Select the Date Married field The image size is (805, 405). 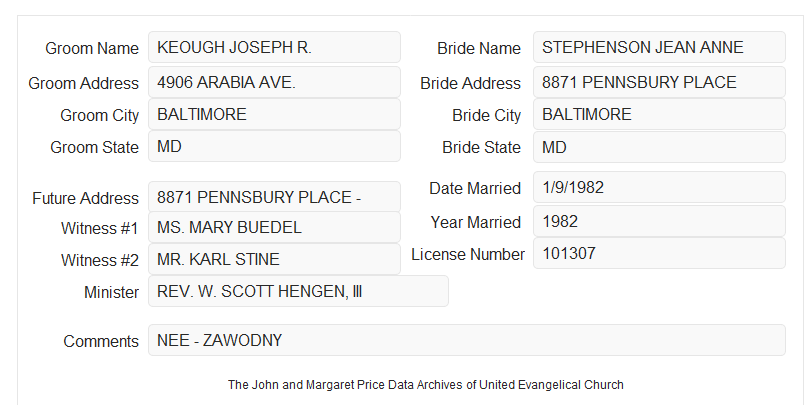coord(659,187)
